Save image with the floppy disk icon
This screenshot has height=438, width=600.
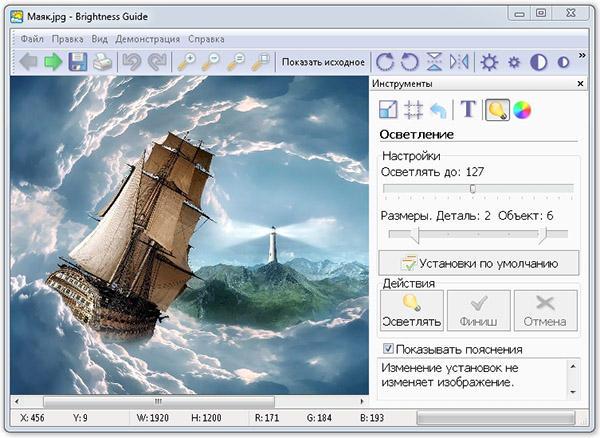pyautogui.click(x=78, y=62)
